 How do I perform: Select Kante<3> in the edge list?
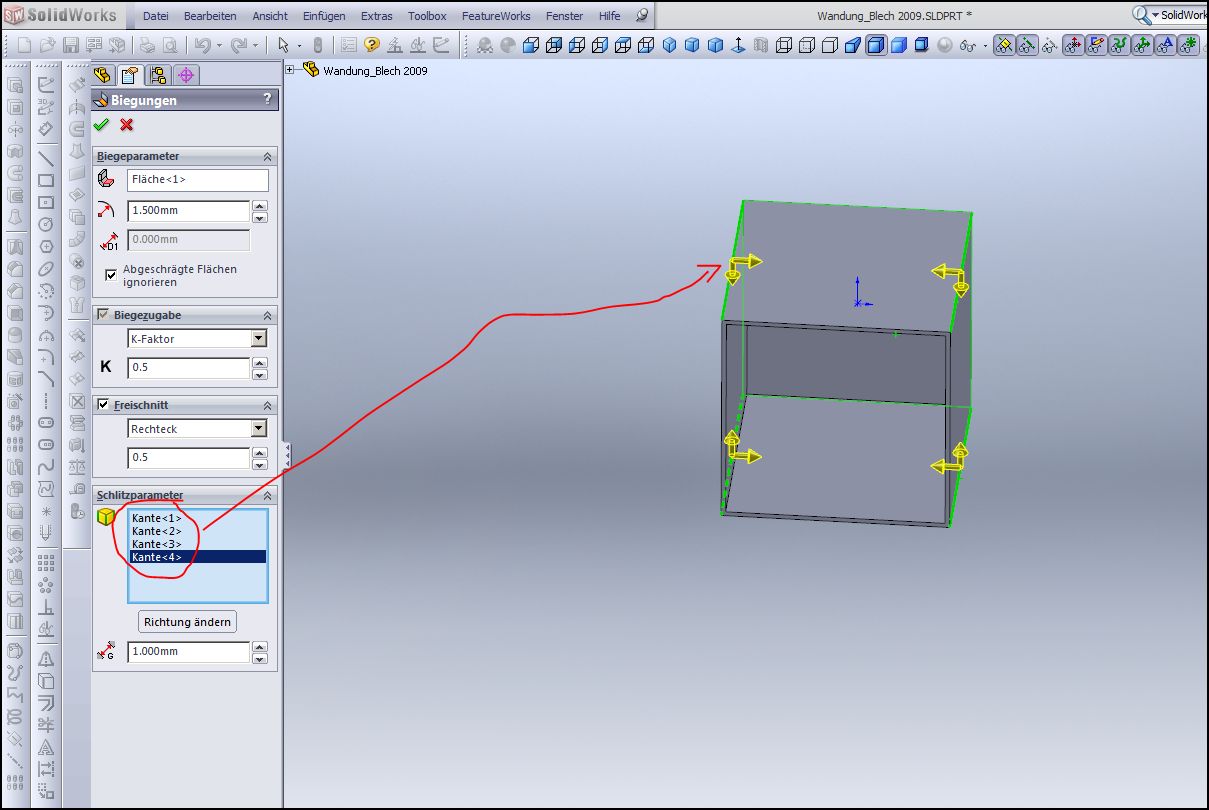[198, 544]
